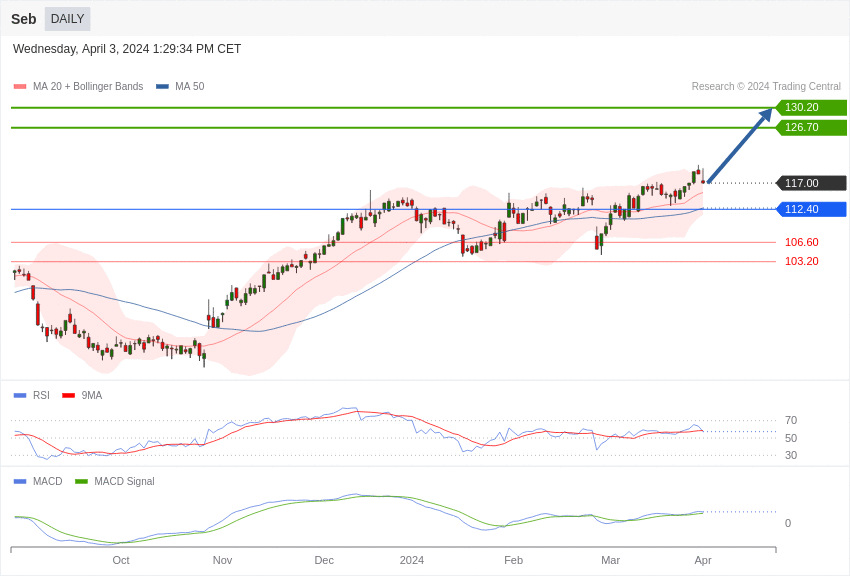Click the MACD Signal green legend swatch
This screenshot has width=850, height=576.
[x=81, y=481]
